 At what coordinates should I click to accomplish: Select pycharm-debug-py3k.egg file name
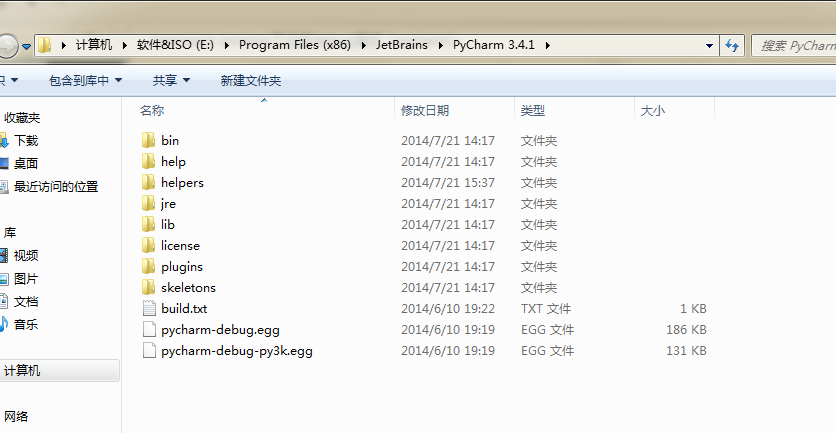(x=237, y=350)
